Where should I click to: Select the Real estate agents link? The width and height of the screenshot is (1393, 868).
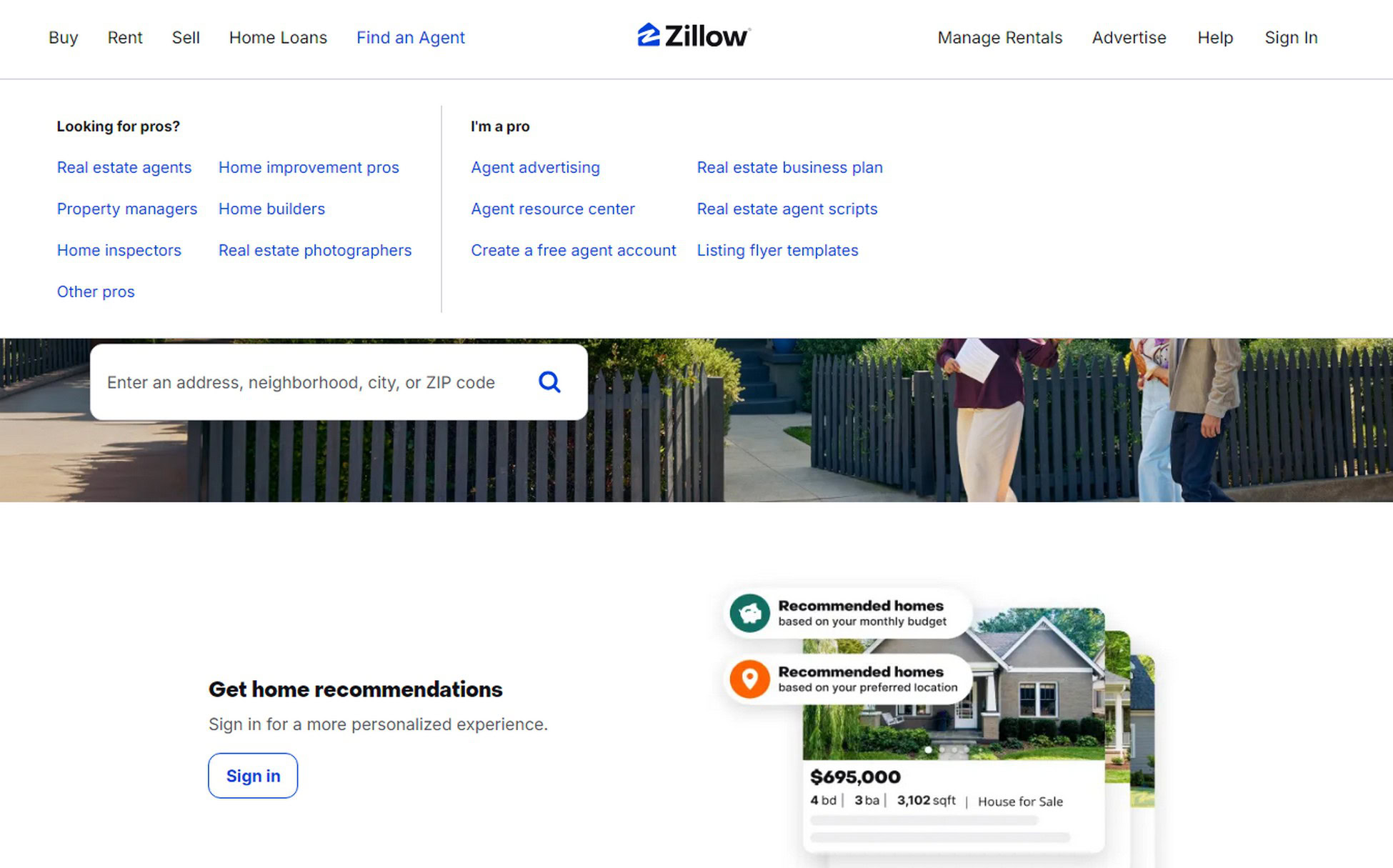pyautogui.click(x=124, y=167)
